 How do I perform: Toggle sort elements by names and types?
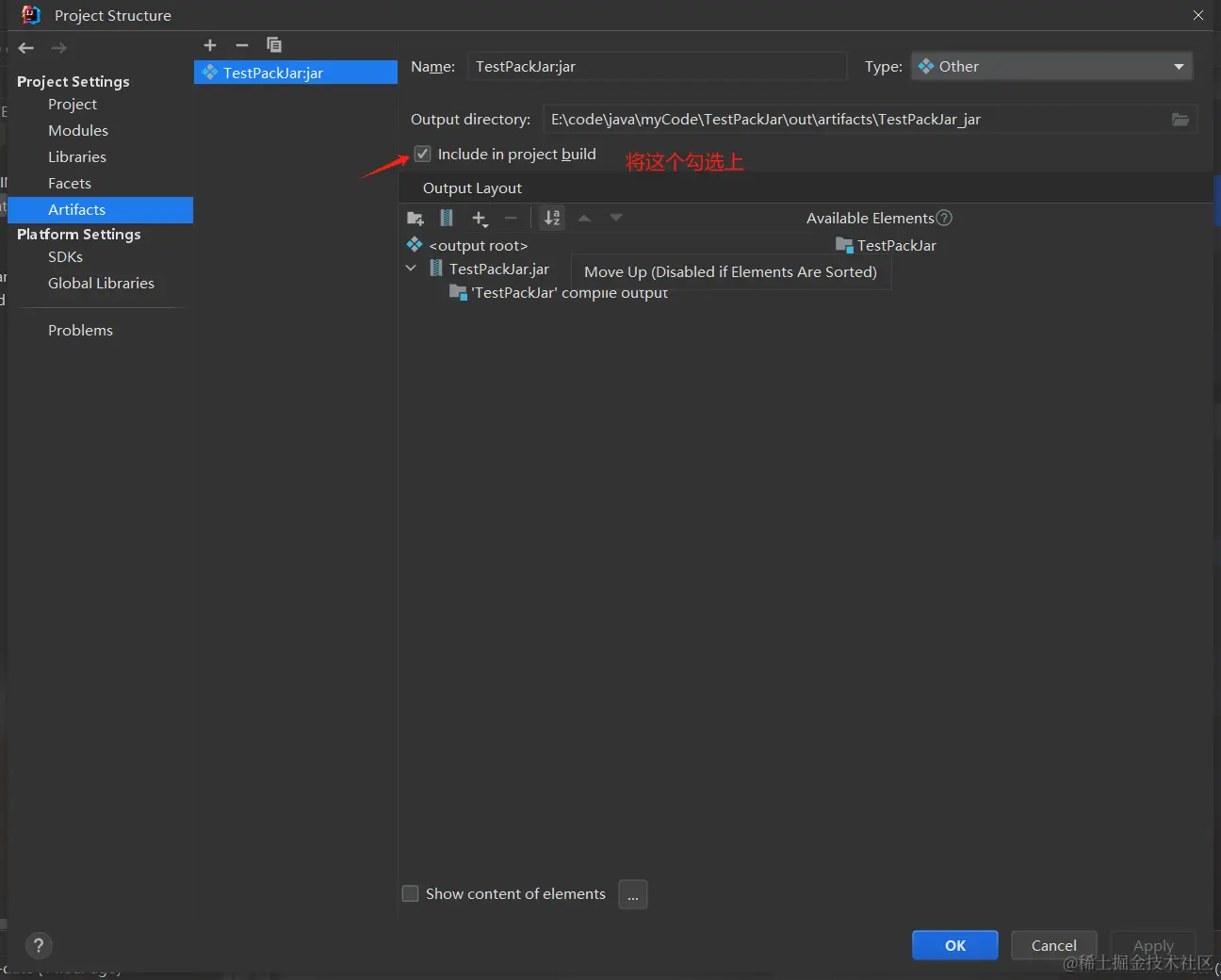(552, 219)
